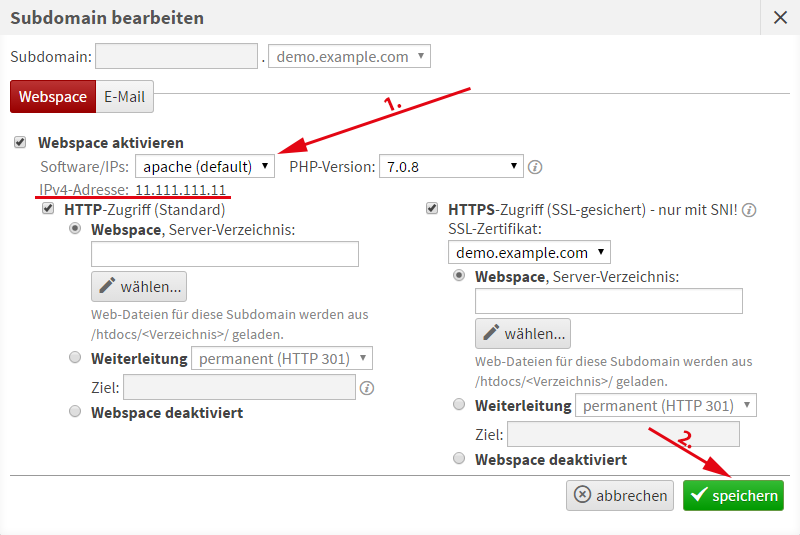
Task: Click into the Subdomain name field
Action: (x=177, y=57)
